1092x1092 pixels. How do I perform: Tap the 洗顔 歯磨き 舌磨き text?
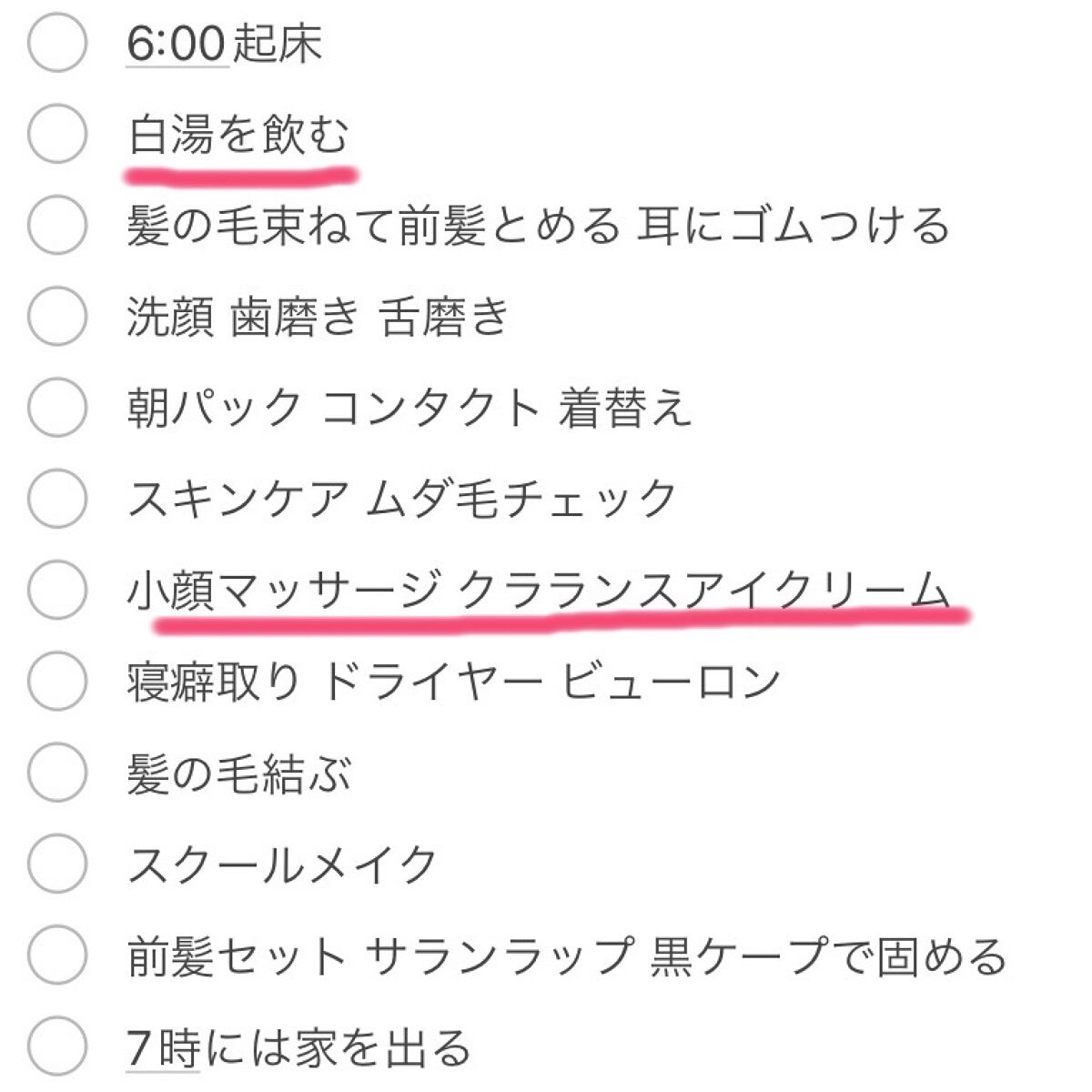(317, 318)
